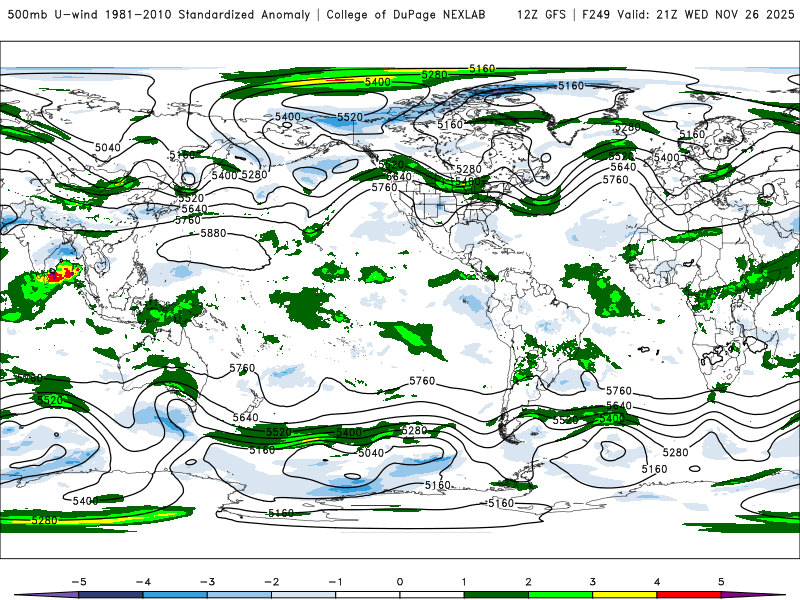Click the colorbar tick label "-1"
Screen dimensions: 800x600
tap(336, 582)
